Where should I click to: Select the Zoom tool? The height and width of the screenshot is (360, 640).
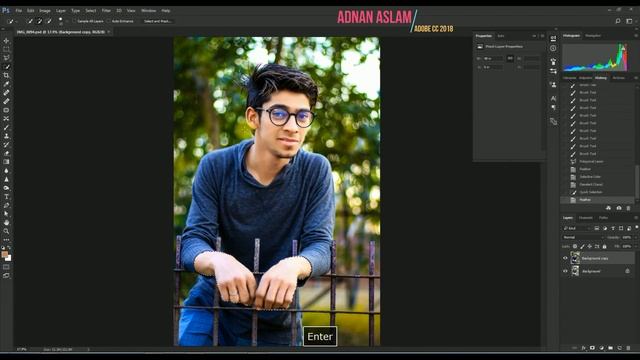click(6, 231)
